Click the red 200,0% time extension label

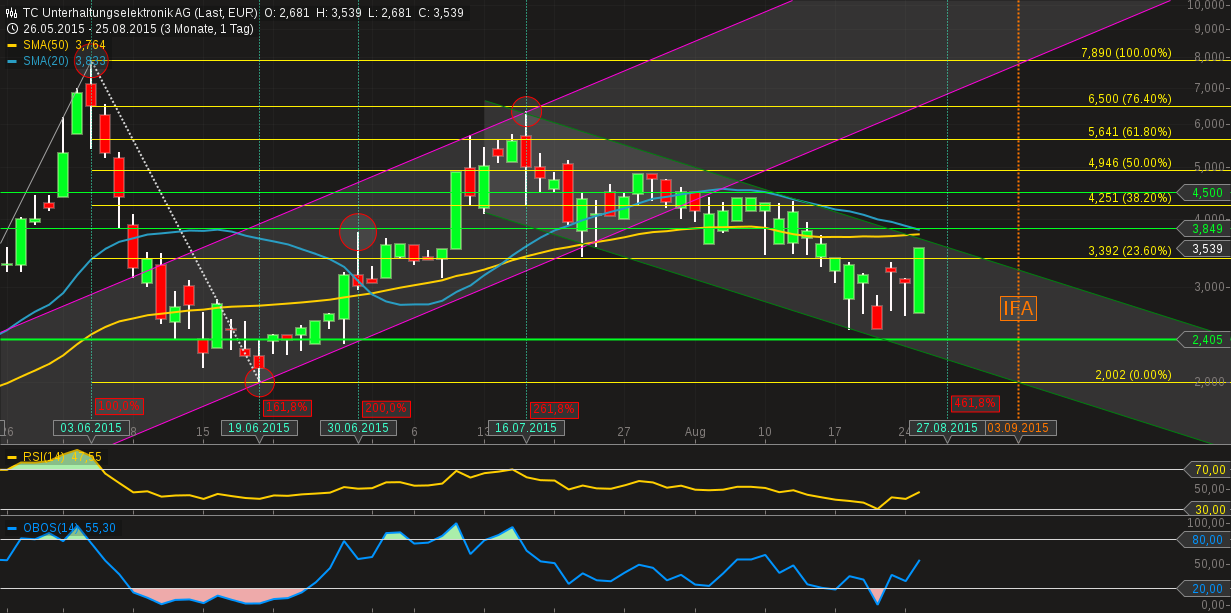[386, 408]
